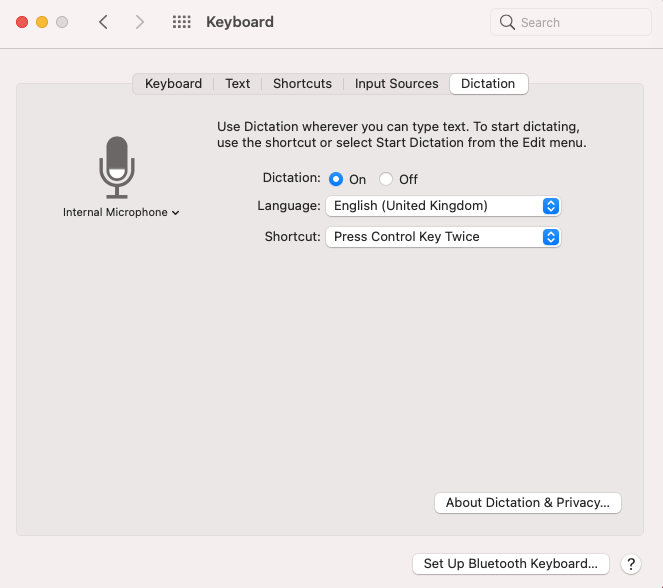Select the Input Sources tab
This screenshot has width=663, height=588.
point(396,84)
